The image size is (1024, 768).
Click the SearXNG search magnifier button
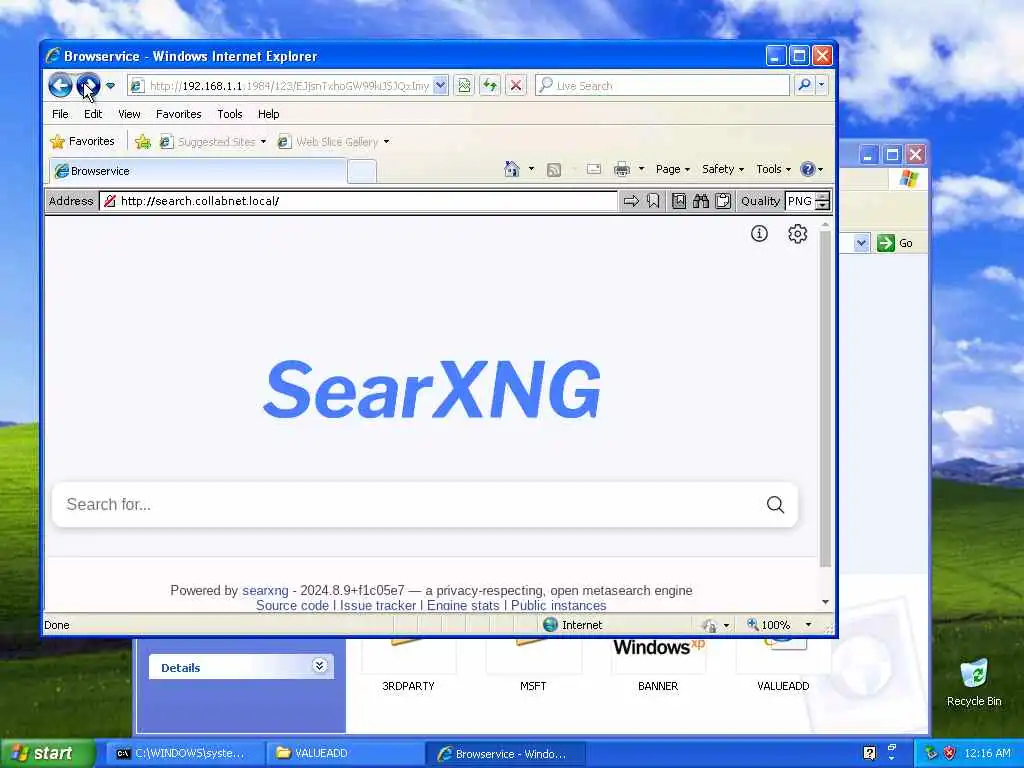pyautogui.click(x=775, y=504)
